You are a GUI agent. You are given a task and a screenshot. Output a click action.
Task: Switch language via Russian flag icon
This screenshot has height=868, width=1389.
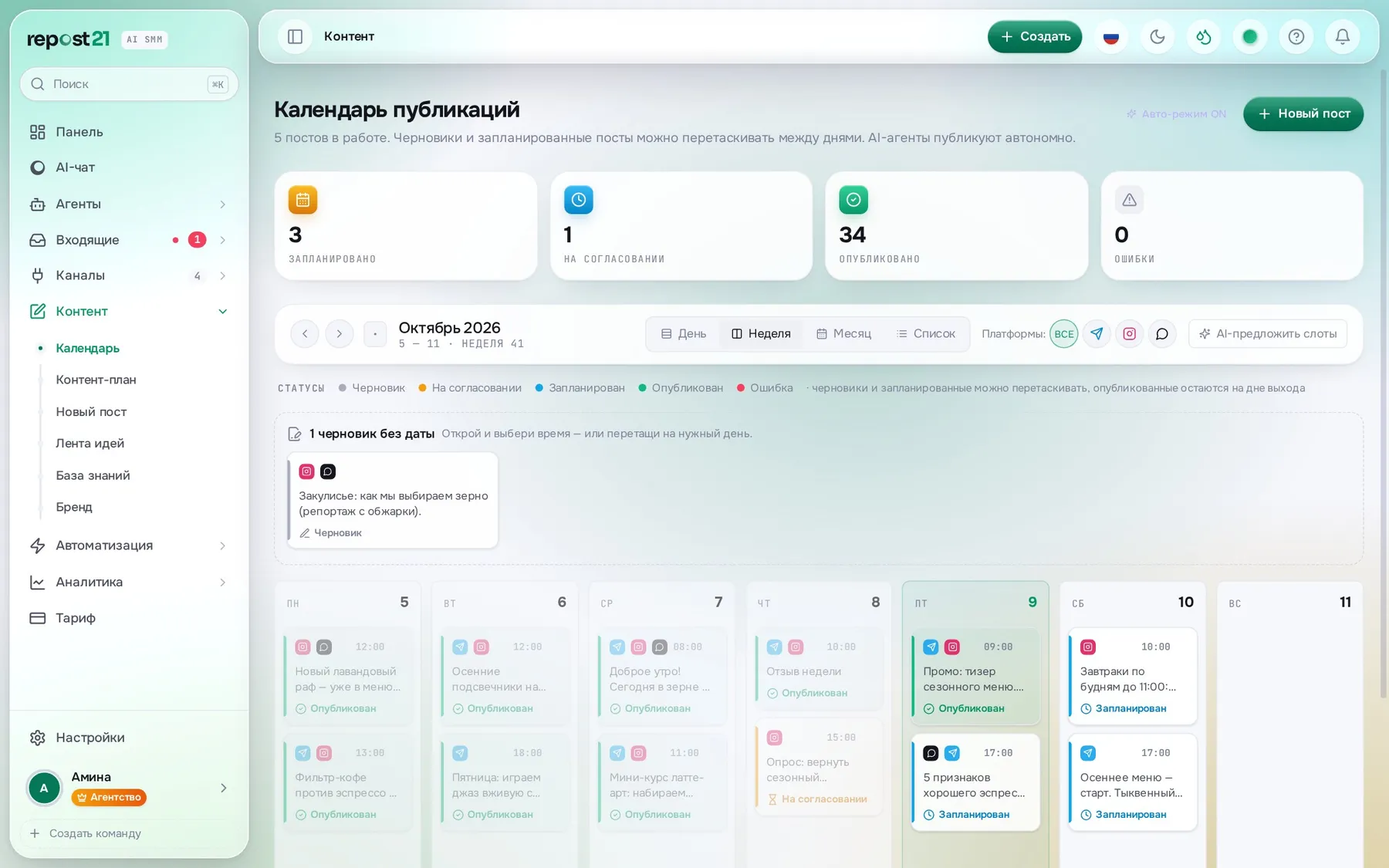[1111, 36]
